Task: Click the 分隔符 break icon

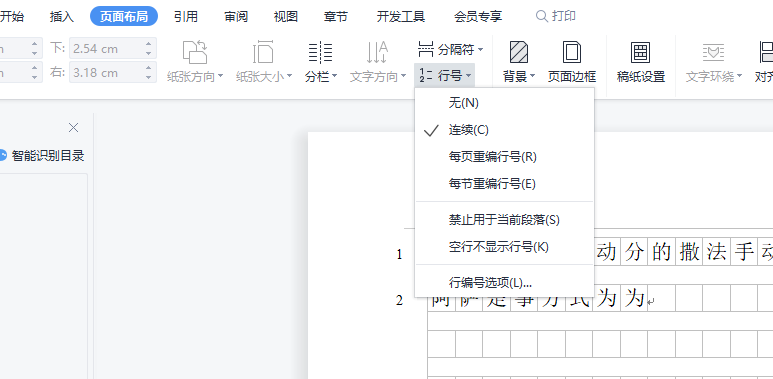Action: tap(426, 49)
